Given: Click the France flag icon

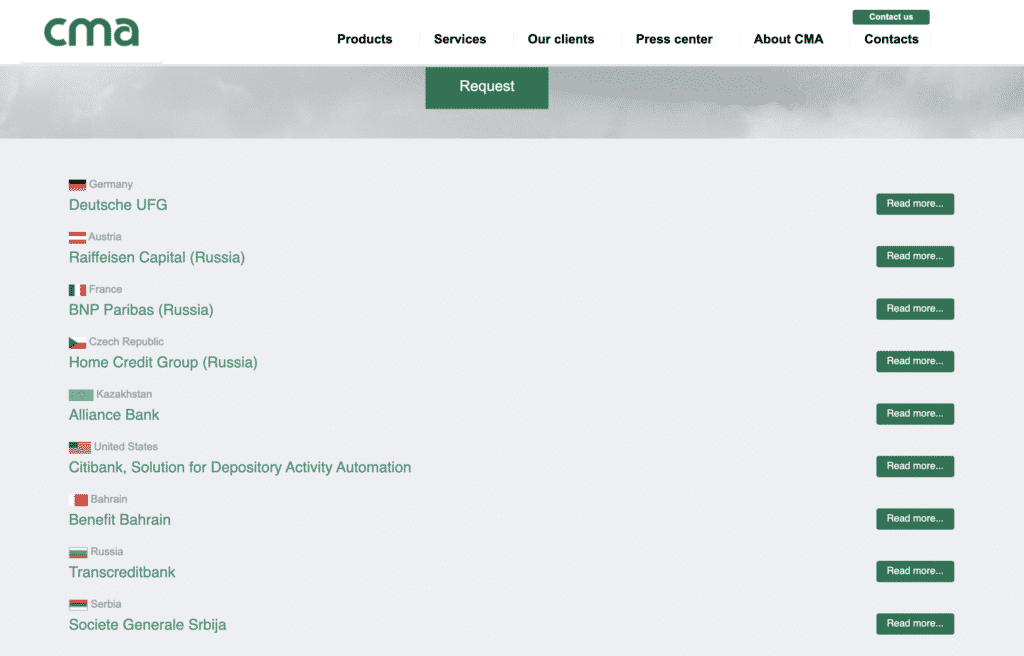Looking at the screenshot, I should click(x=77, y=289).
